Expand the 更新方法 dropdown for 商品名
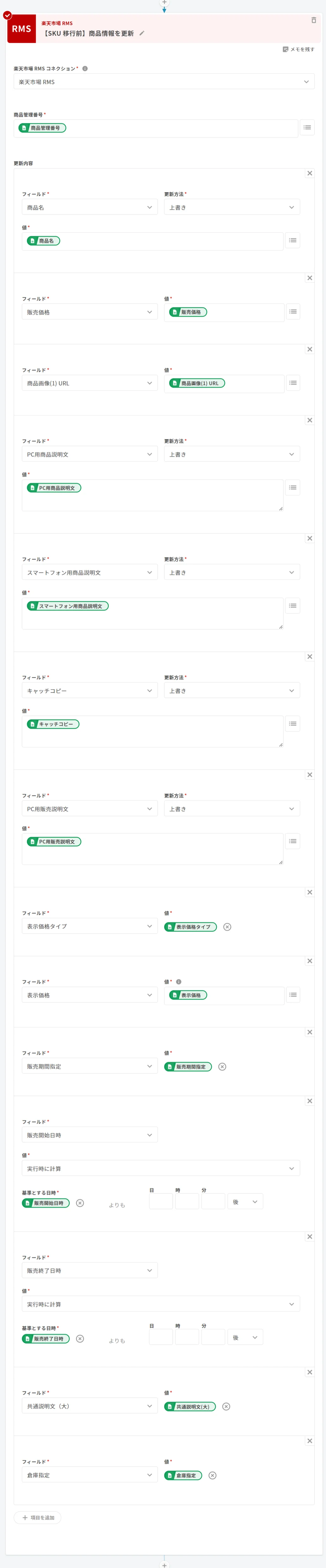326x1568 pixels. tap(232, 208)
